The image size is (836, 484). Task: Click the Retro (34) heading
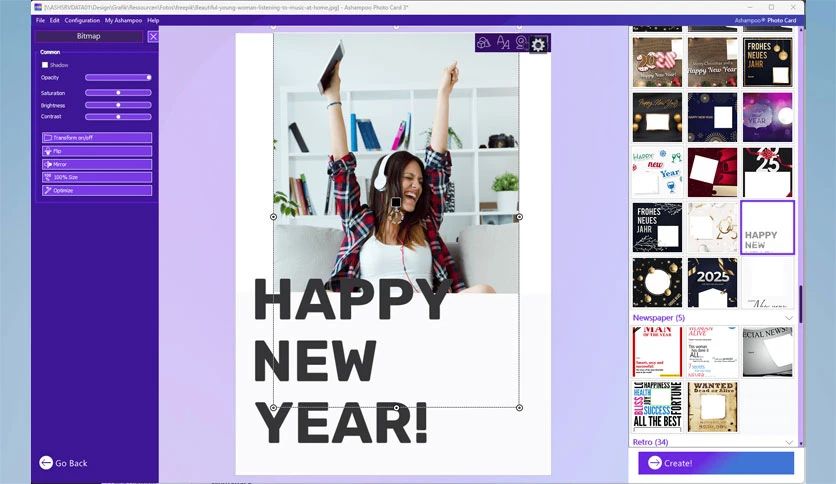click(650, 442)
